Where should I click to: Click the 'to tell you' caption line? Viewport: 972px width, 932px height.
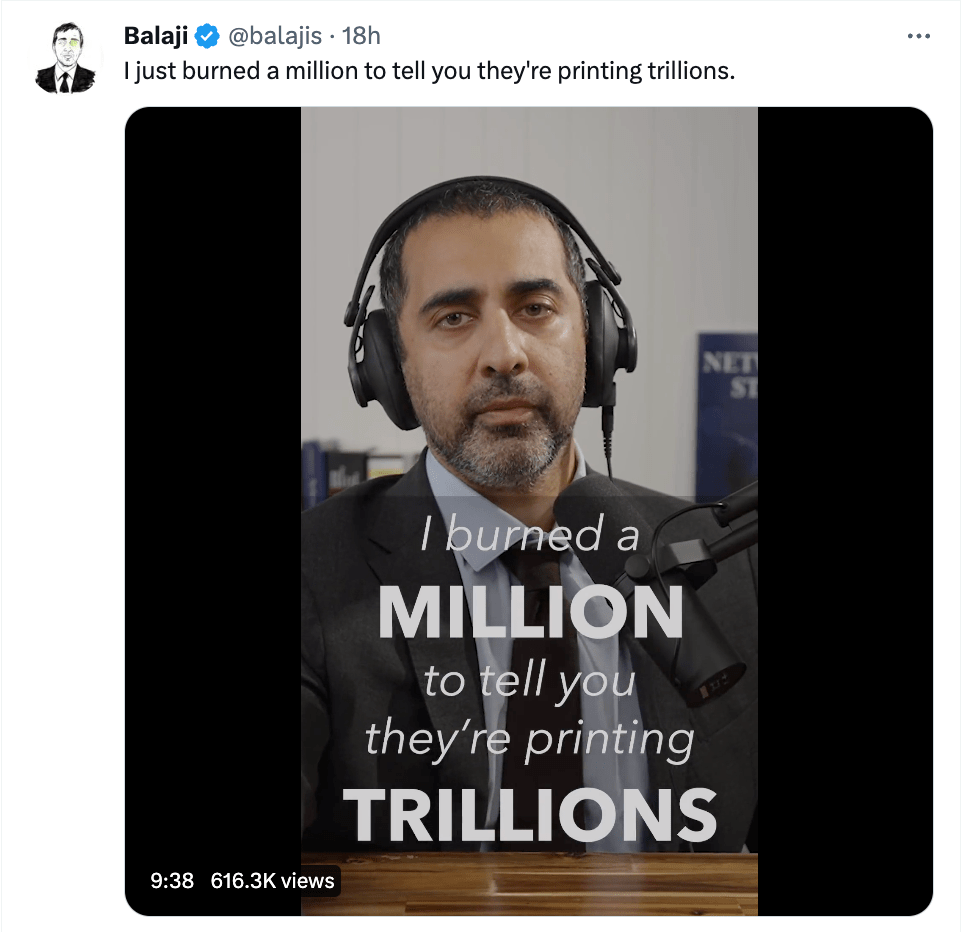tap(530, 682)
